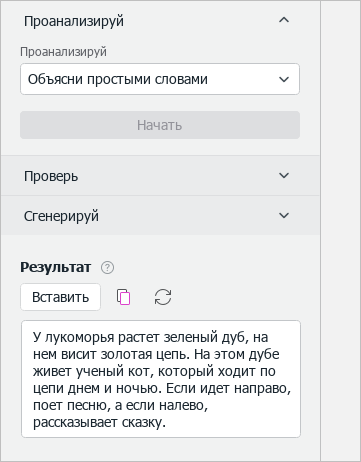Click the Проанализируй section header title
This screenshot has width=361, height=462.
[x=74, y=21]
